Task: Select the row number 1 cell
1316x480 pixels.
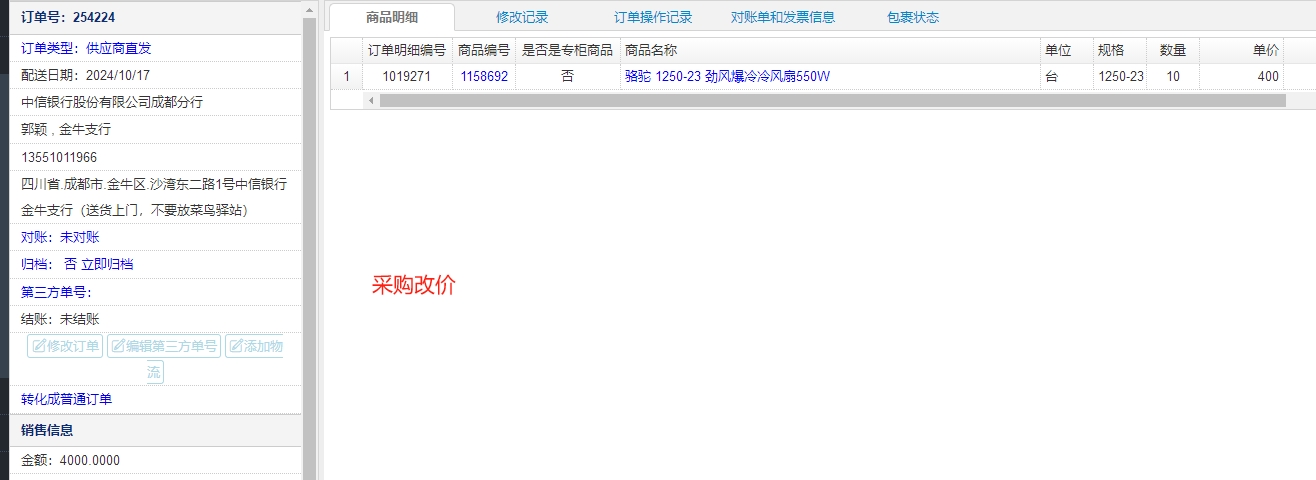Action: 347,76
